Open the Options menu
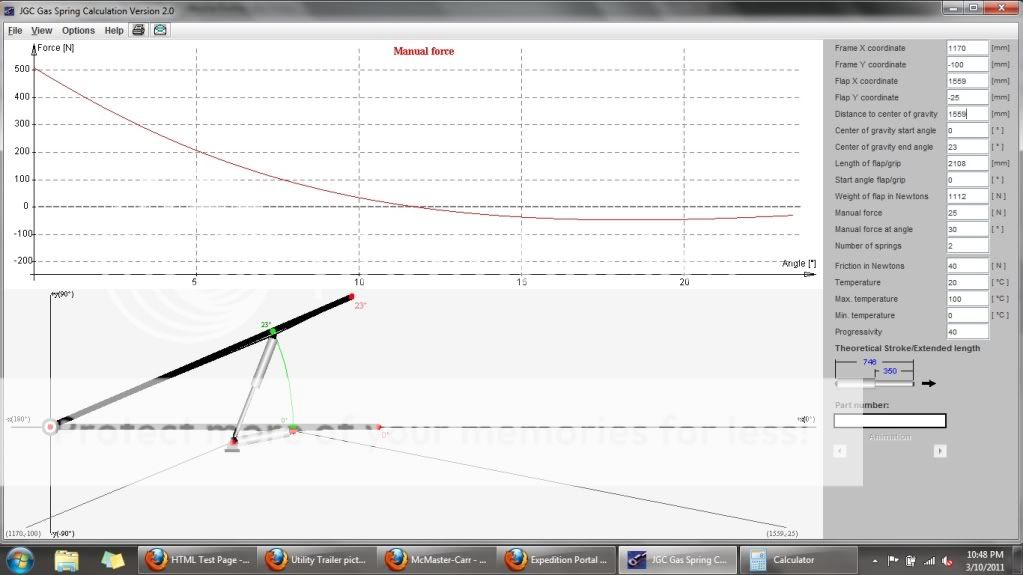The height and width of the screenshot is (575, 1023). click(78, 30)
